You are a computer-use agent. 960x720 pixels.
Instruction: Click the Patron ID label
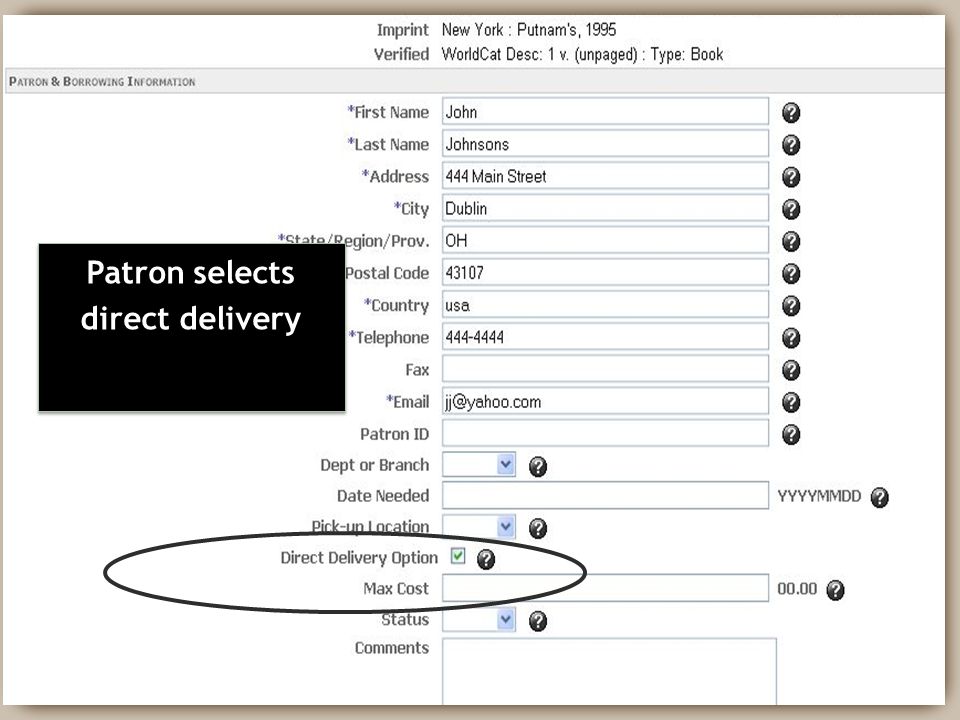tap(394, 434)
